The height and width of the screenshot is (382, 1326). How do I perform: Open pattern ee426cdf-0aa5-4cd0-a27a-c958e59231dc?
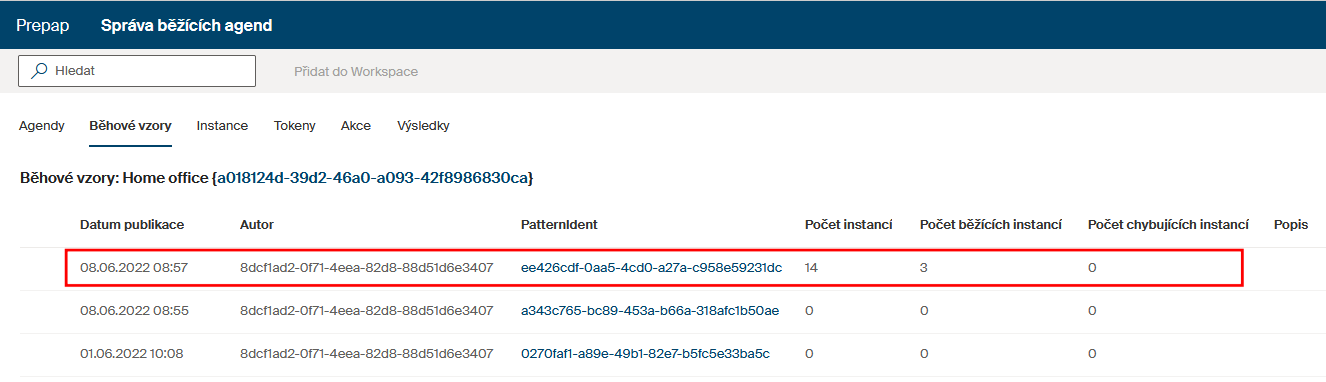tap(651, 268)
